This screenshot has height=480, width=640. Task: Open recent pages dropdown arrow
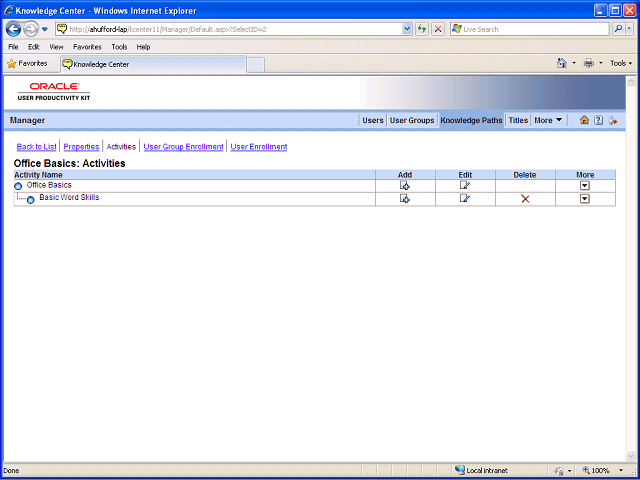click(44, 29)
